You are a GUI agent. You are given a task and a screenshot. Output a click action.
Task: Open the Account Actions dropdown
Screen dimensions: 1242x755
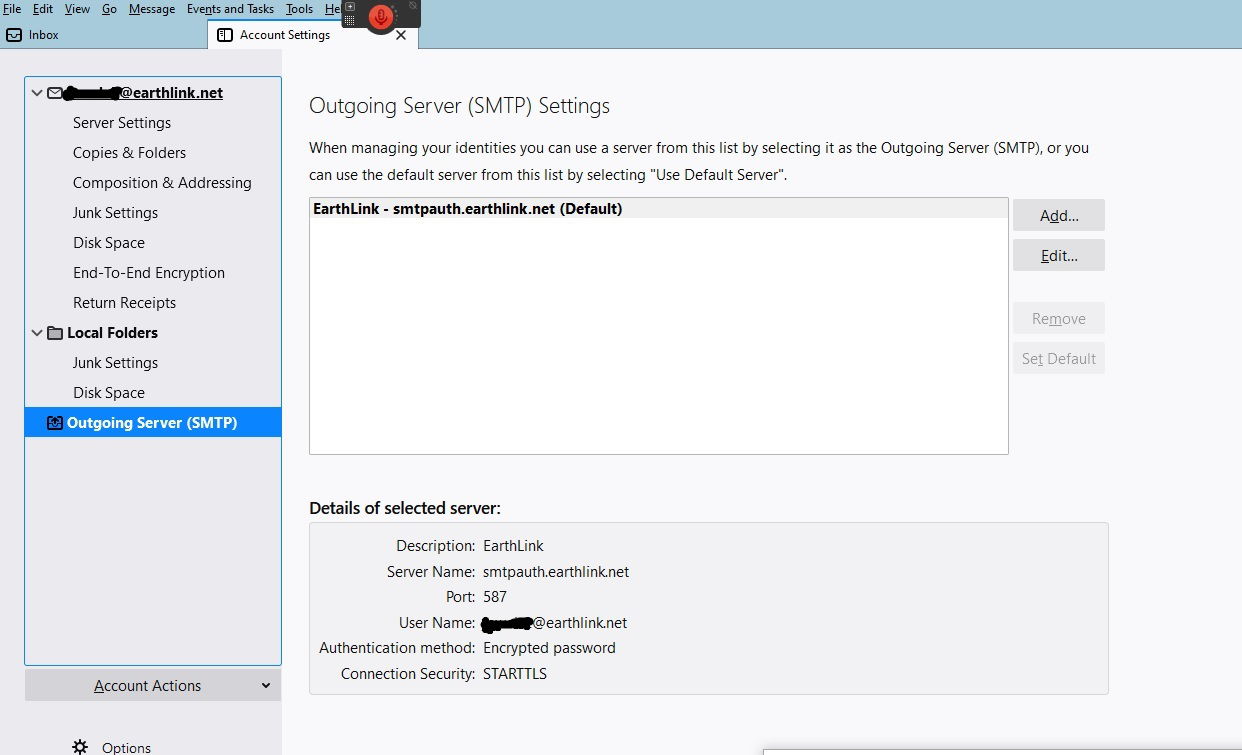click(x=153, y=685)
